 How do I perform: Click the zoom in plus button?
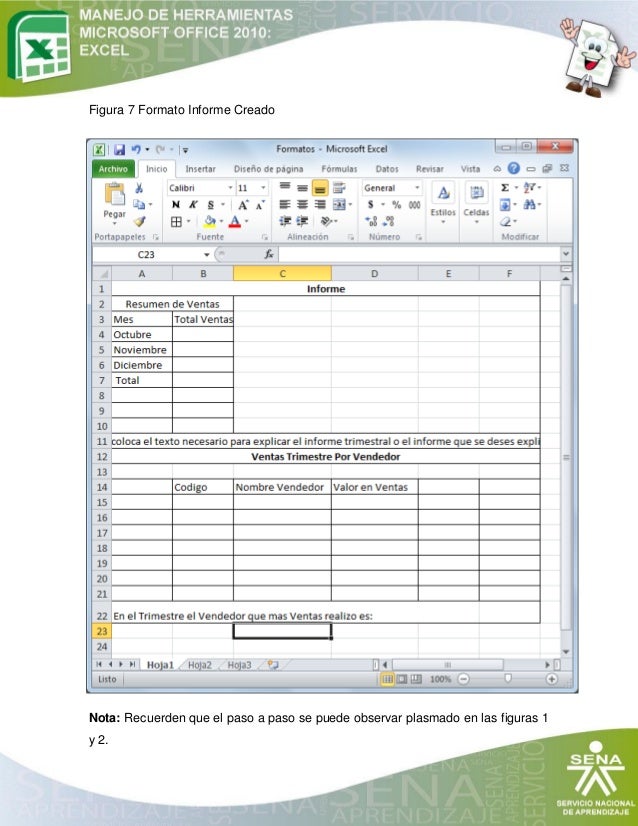coord(551,679)
